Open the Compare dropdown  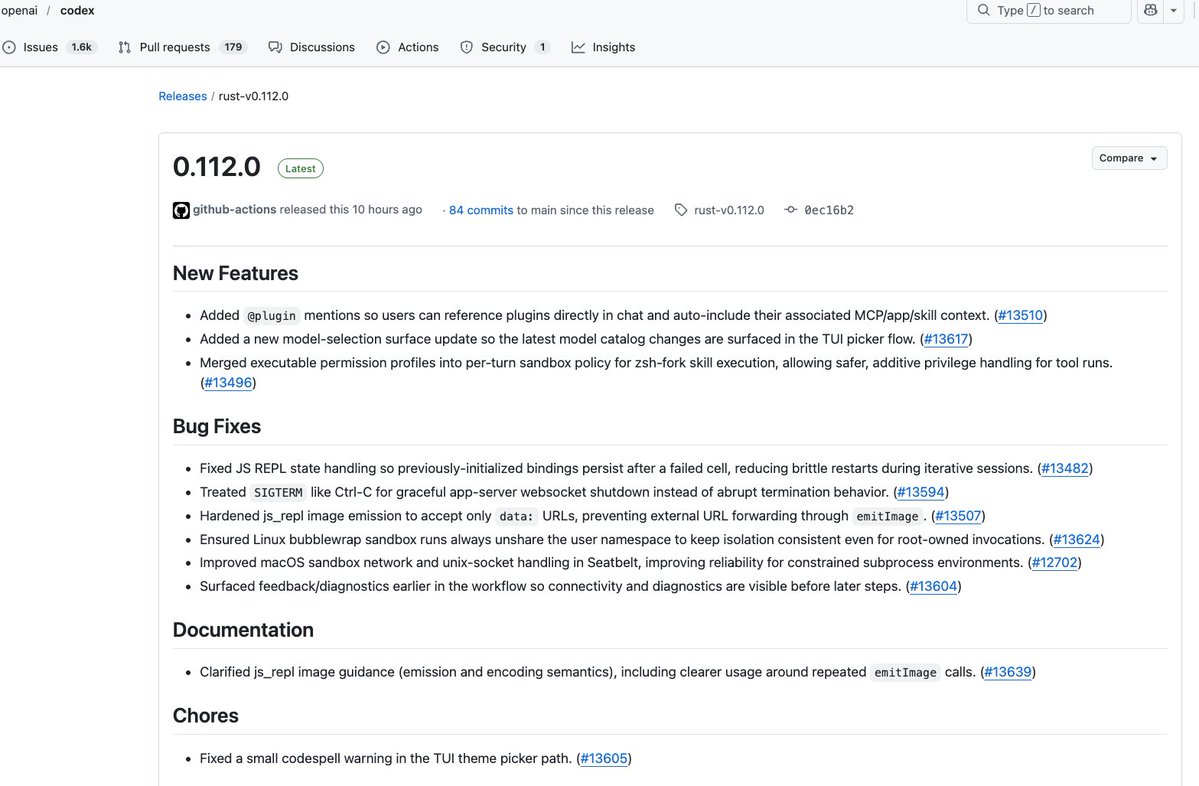coord(1129,158)
